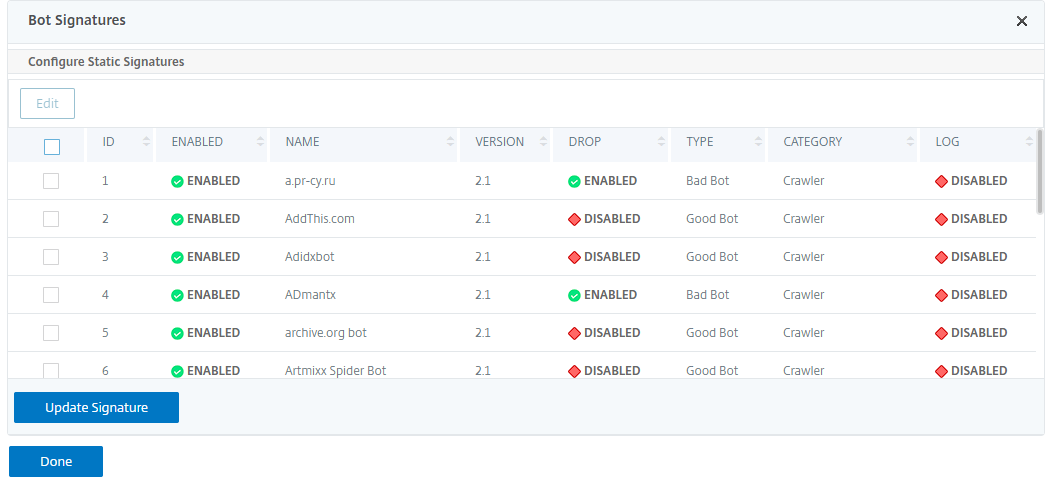This screenshot has height=481, width=1051.
Task: Click version 2.1 in archive.org bot row
Action: point(483,333)
